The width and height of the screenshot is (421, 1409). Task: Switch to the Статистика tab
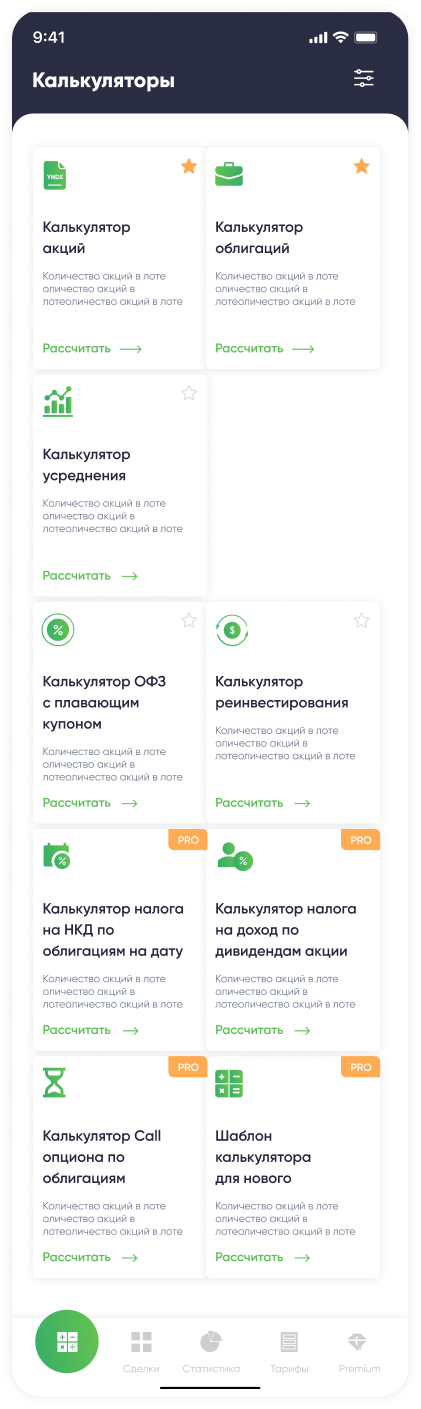pyautogui.click(x=211, y=1350)
